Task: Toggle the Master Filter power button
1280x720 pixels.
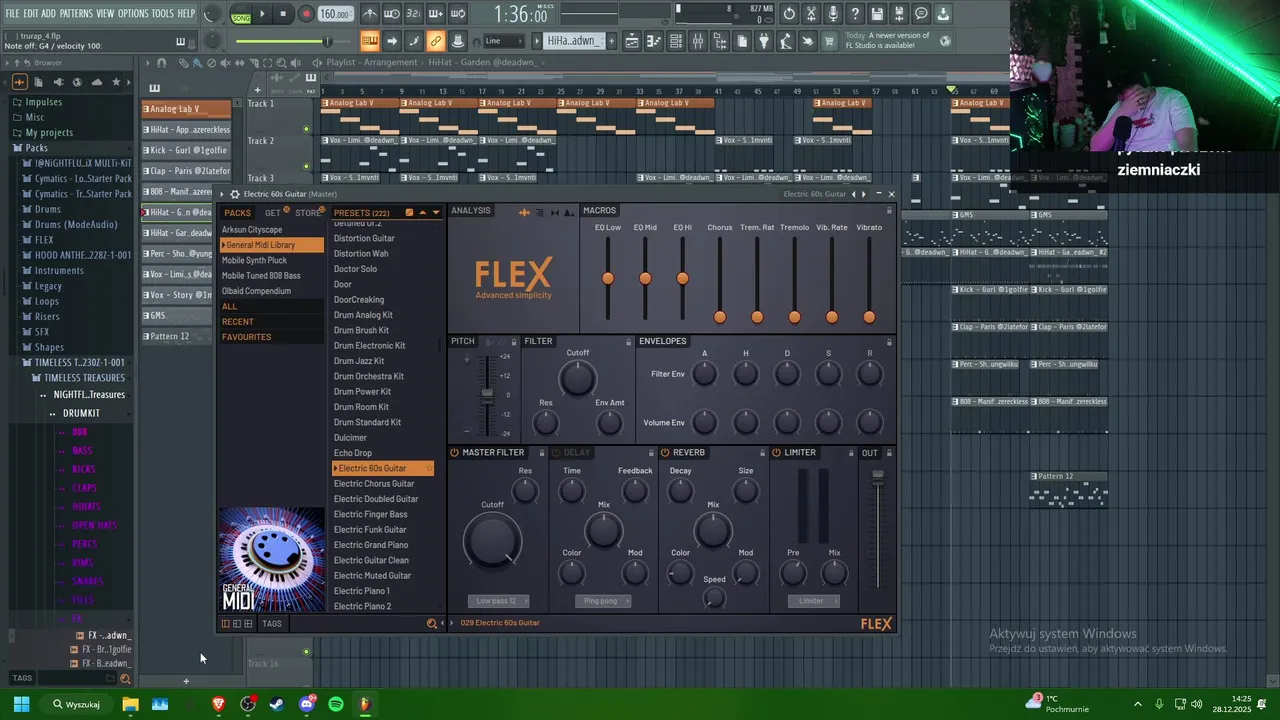Action: (454, 453)
